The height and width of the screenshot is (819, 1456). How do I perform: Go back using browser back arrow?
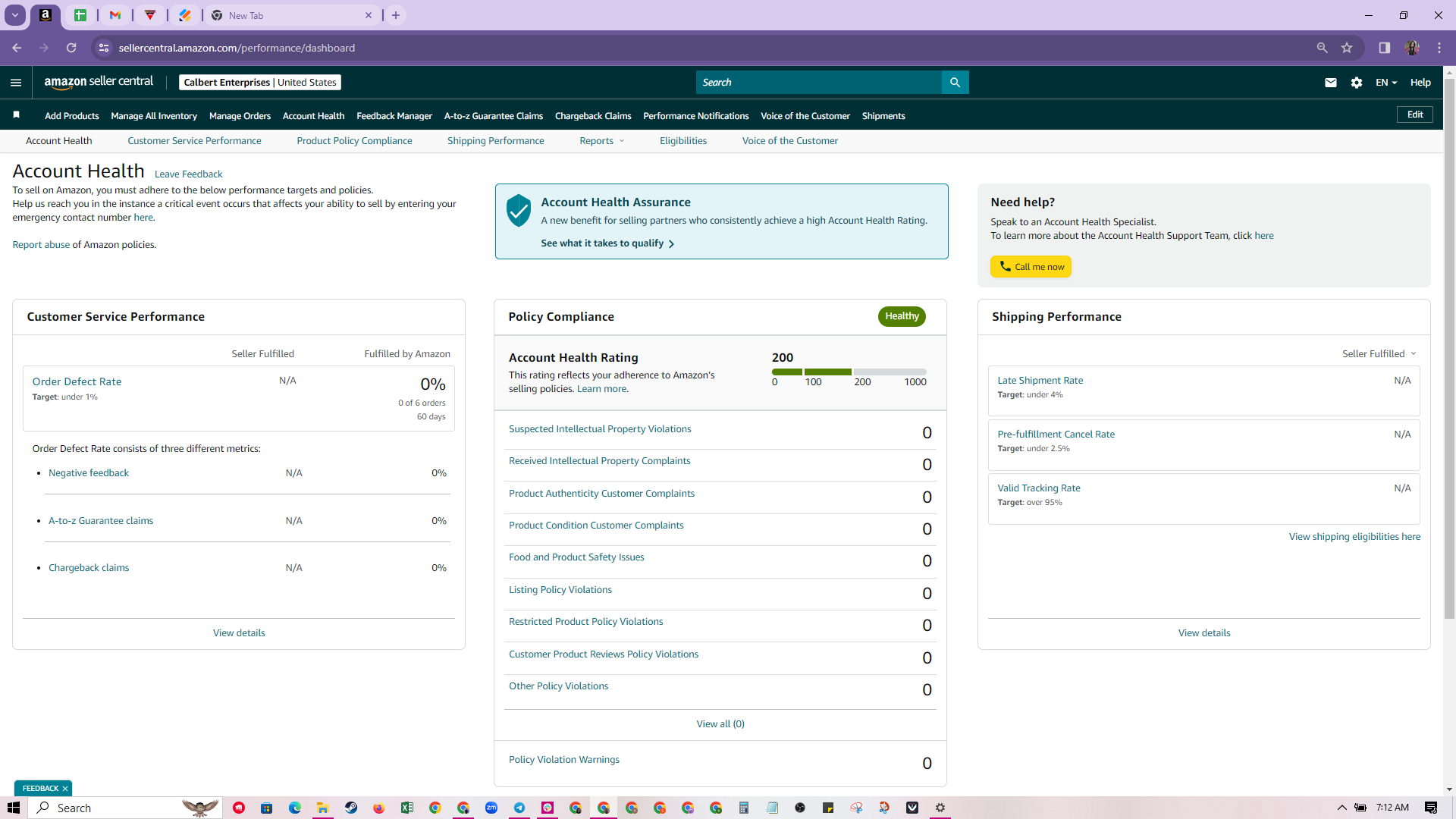click(17, 48)
